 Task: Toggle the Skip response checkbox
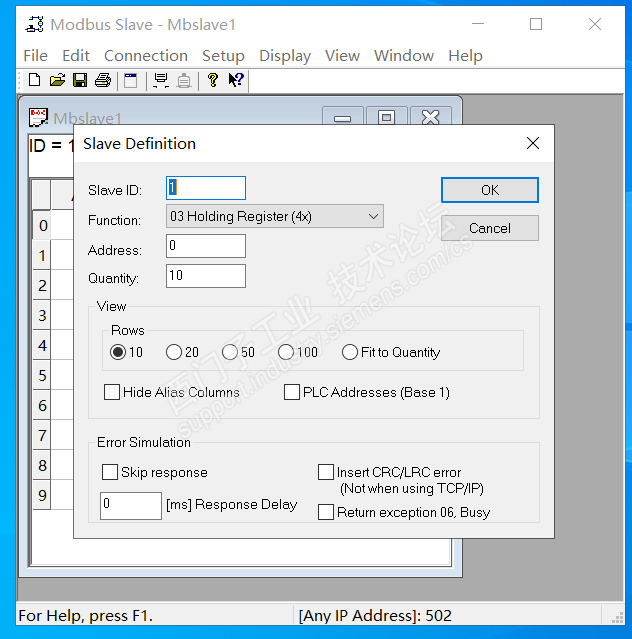tap(110, 472)
